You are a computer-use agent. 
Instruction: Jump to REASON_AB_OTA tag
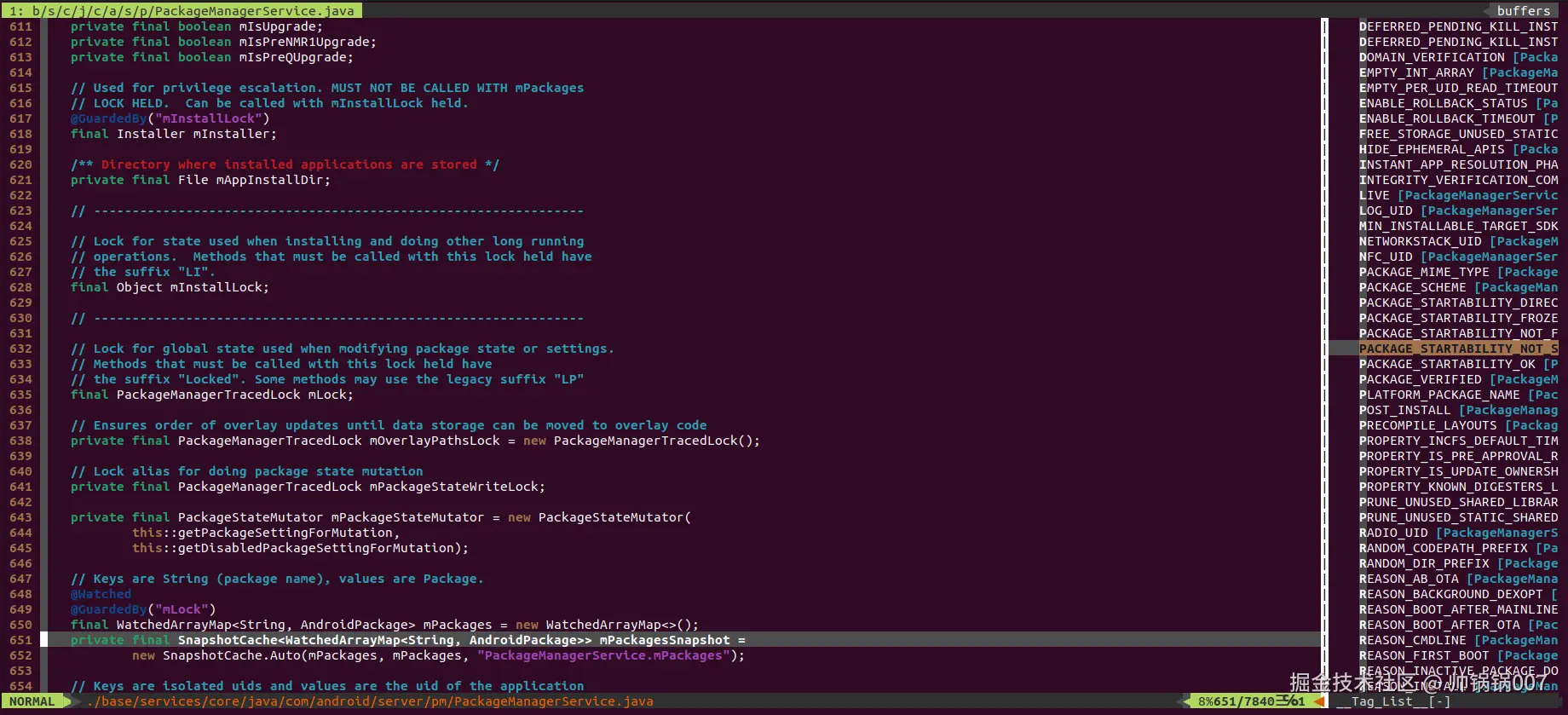[1458, 579]
